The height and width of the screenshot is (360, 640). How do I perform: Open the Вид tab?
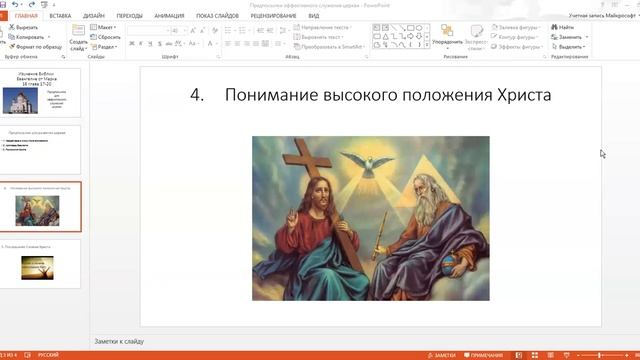click(313, 16)
